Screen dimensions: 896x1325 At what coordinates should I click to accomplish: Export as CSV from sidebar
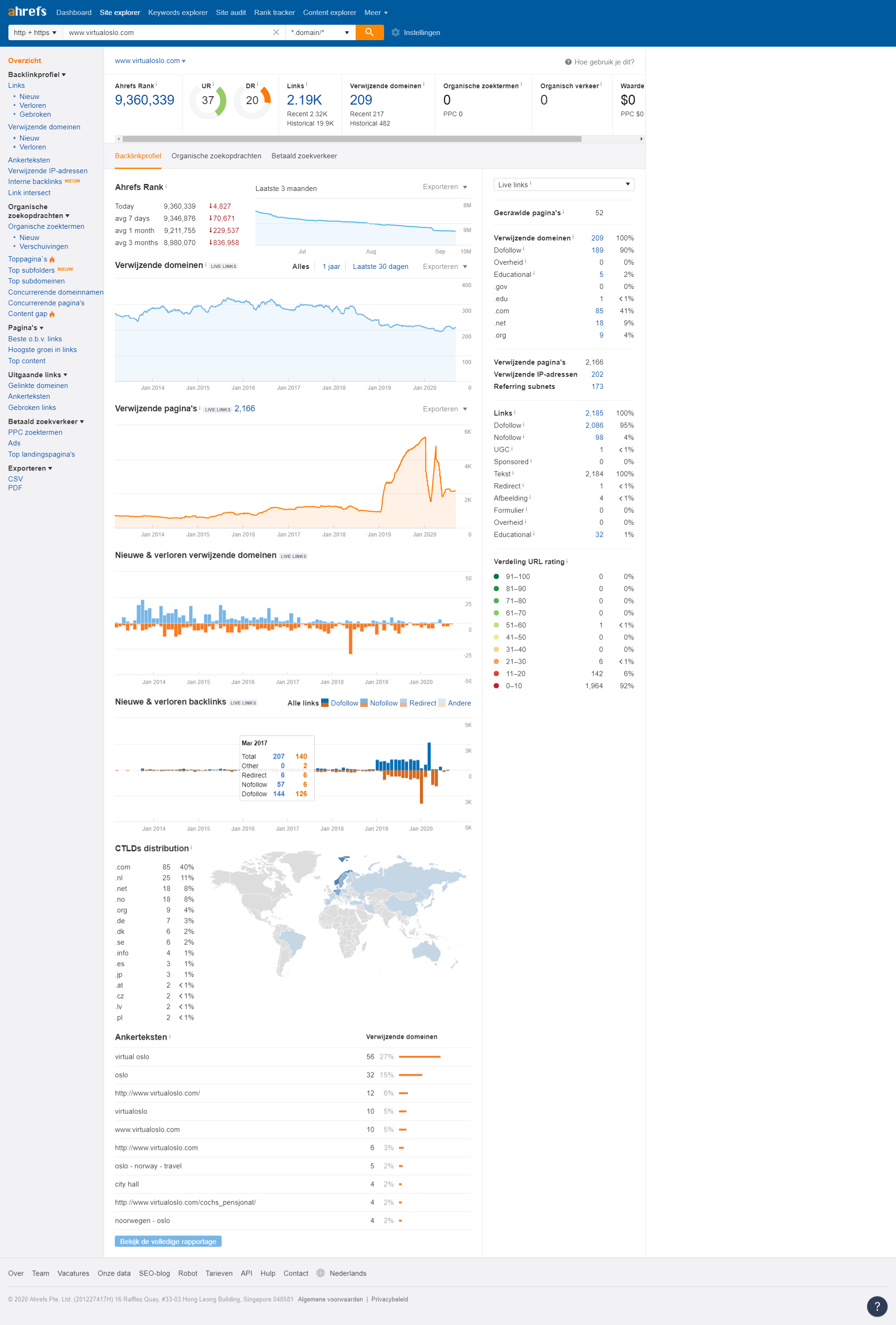[15, 479]
